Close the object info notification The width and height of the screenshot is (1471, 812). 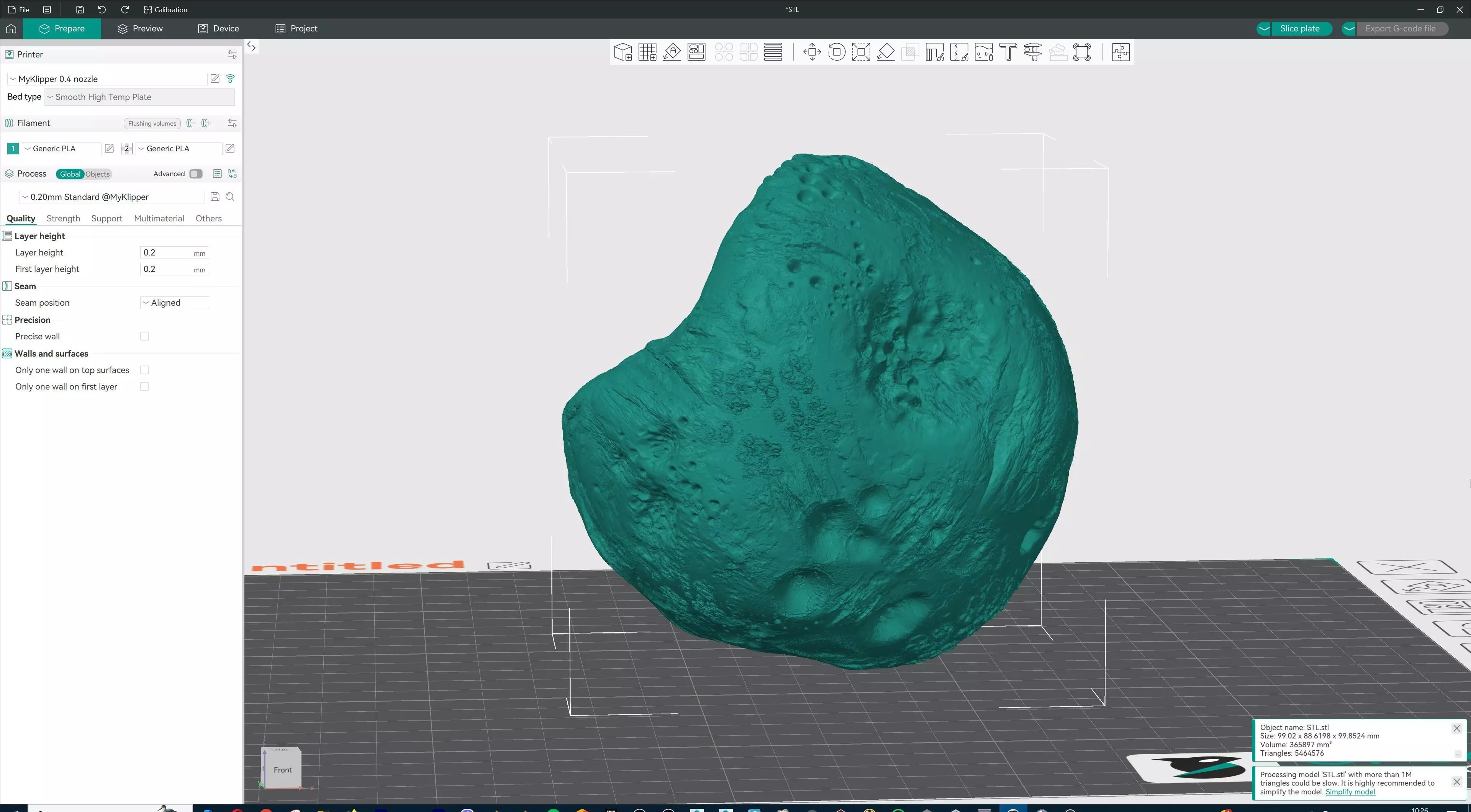(x=1457, y=728)
